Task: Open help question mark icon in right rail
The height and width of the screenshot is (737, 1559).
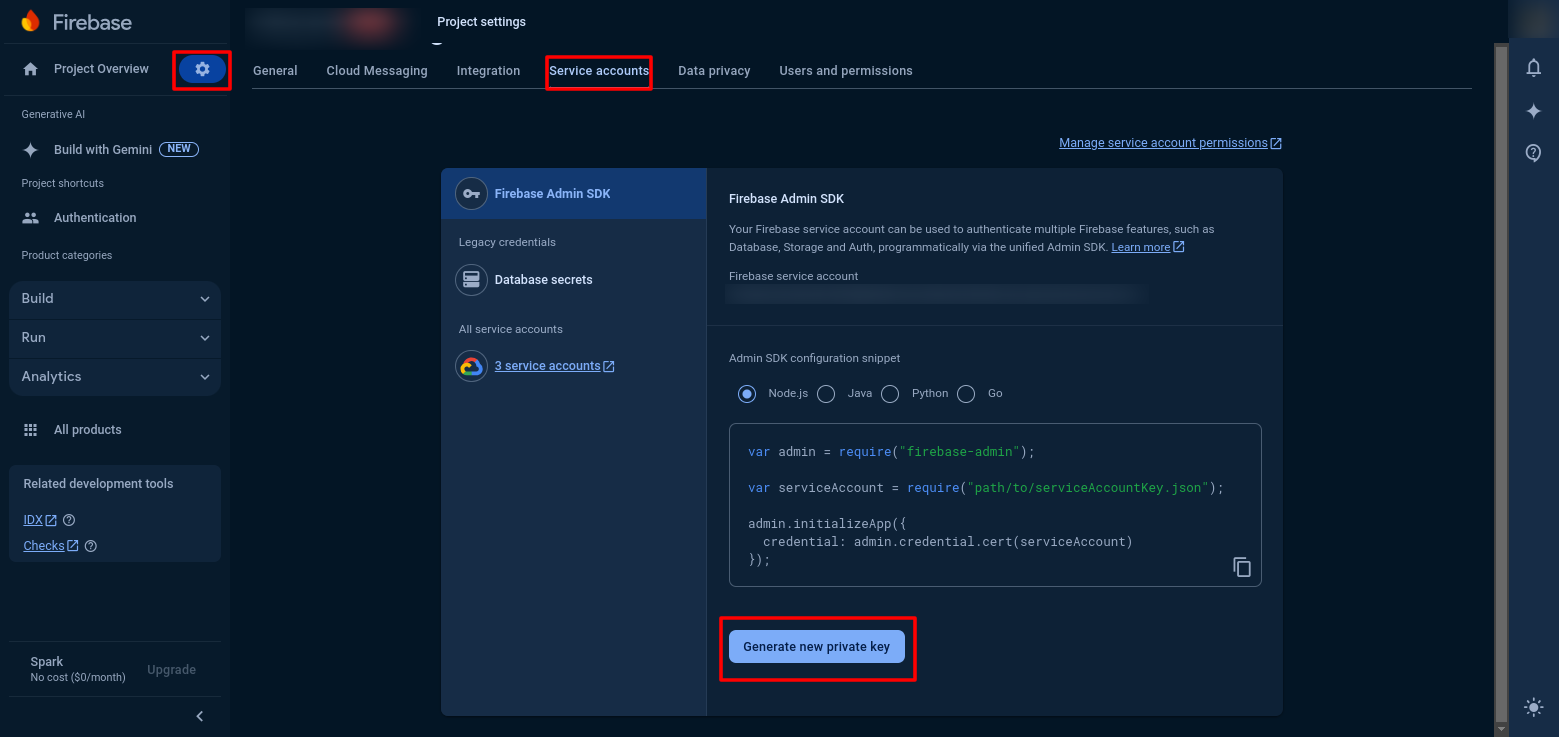Action: tap(1533, 153)
